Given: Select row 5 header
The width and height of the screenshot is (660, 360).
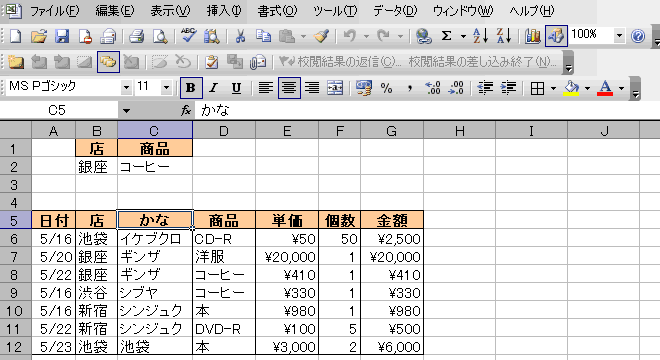Looking at the screenshot, I should click(x=15, y=220).
